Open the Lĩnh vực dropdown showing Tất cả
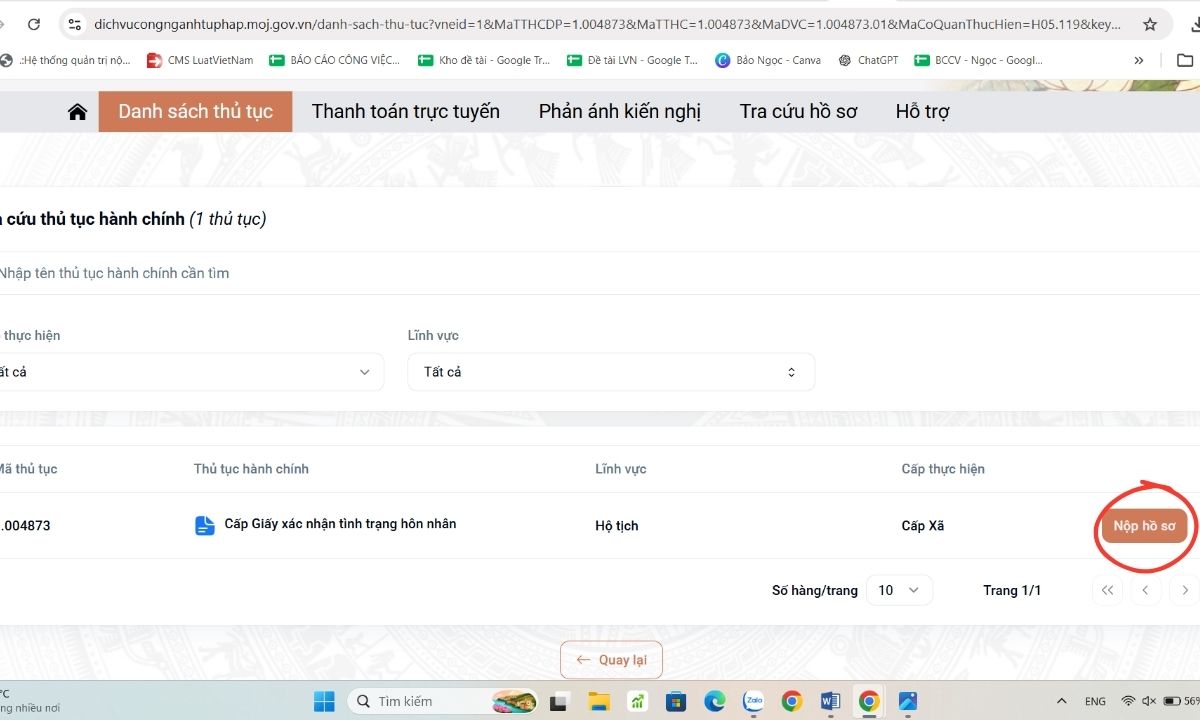Screen dimensions: 1200x720 (611, 372)
